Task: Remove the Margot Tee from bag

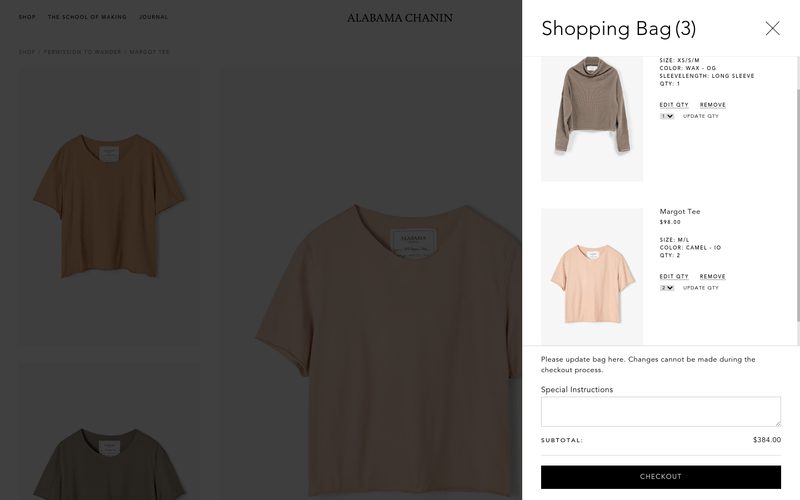Action: (x=713, y=277)
